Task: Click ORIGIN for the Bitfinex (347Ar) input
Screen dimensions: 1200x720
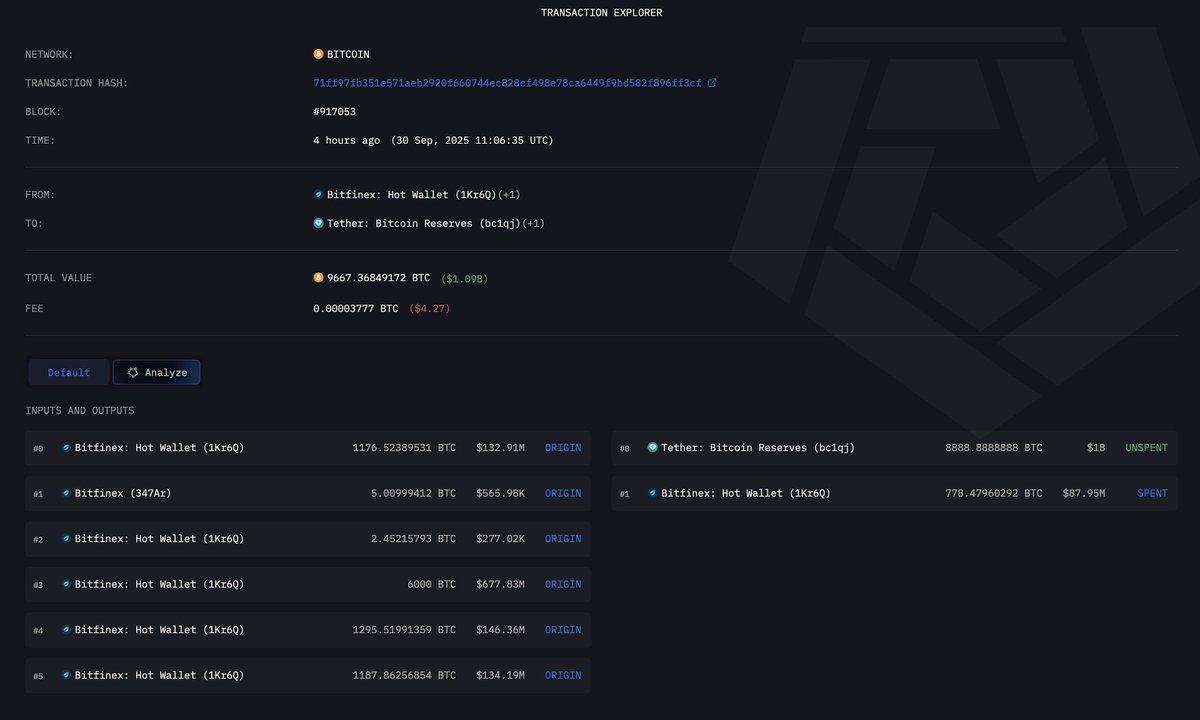Action: [x=563, y=493]
